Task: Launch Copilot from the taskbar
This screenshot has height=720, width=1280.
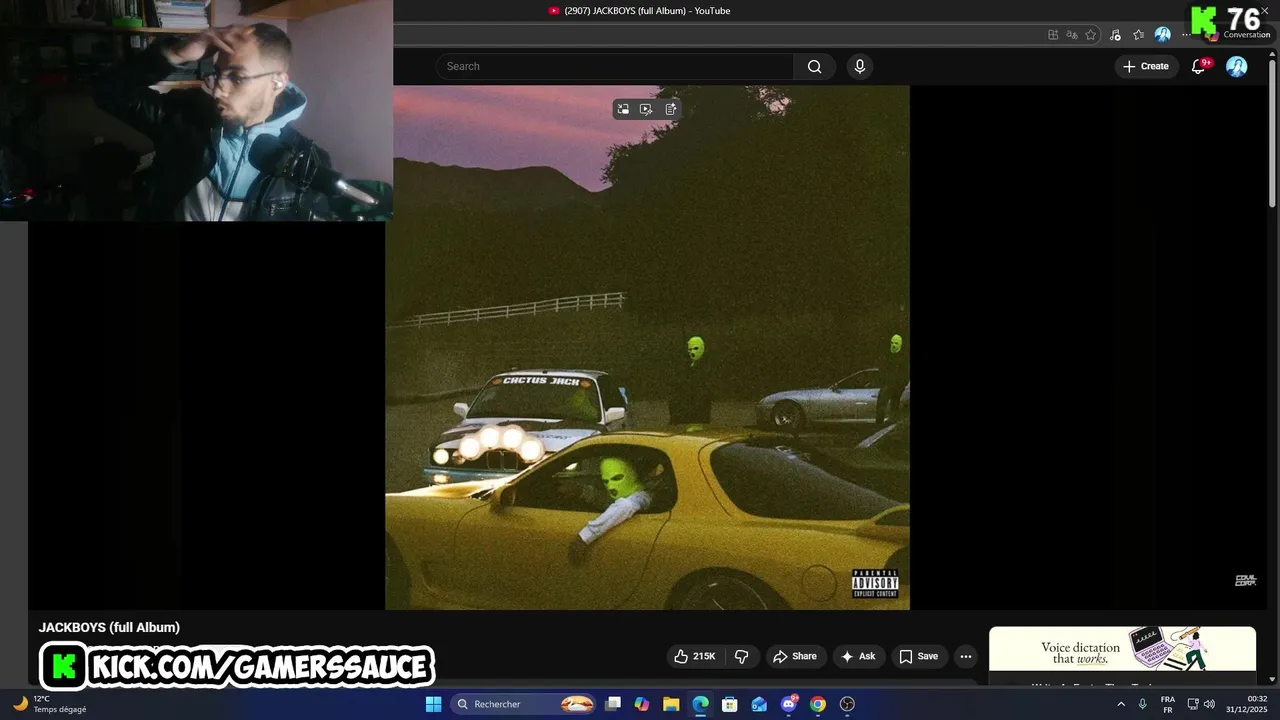Action: coord(642,704)
